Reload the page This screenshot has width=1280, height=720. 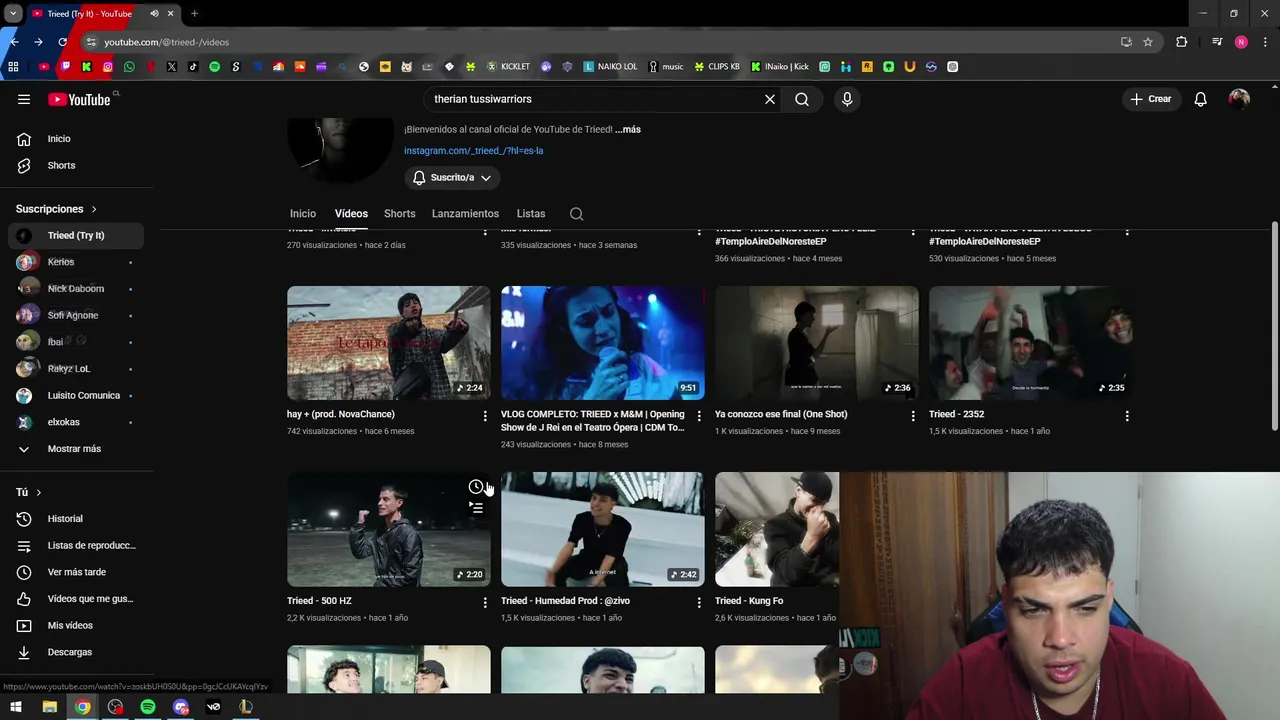(62, 42)
